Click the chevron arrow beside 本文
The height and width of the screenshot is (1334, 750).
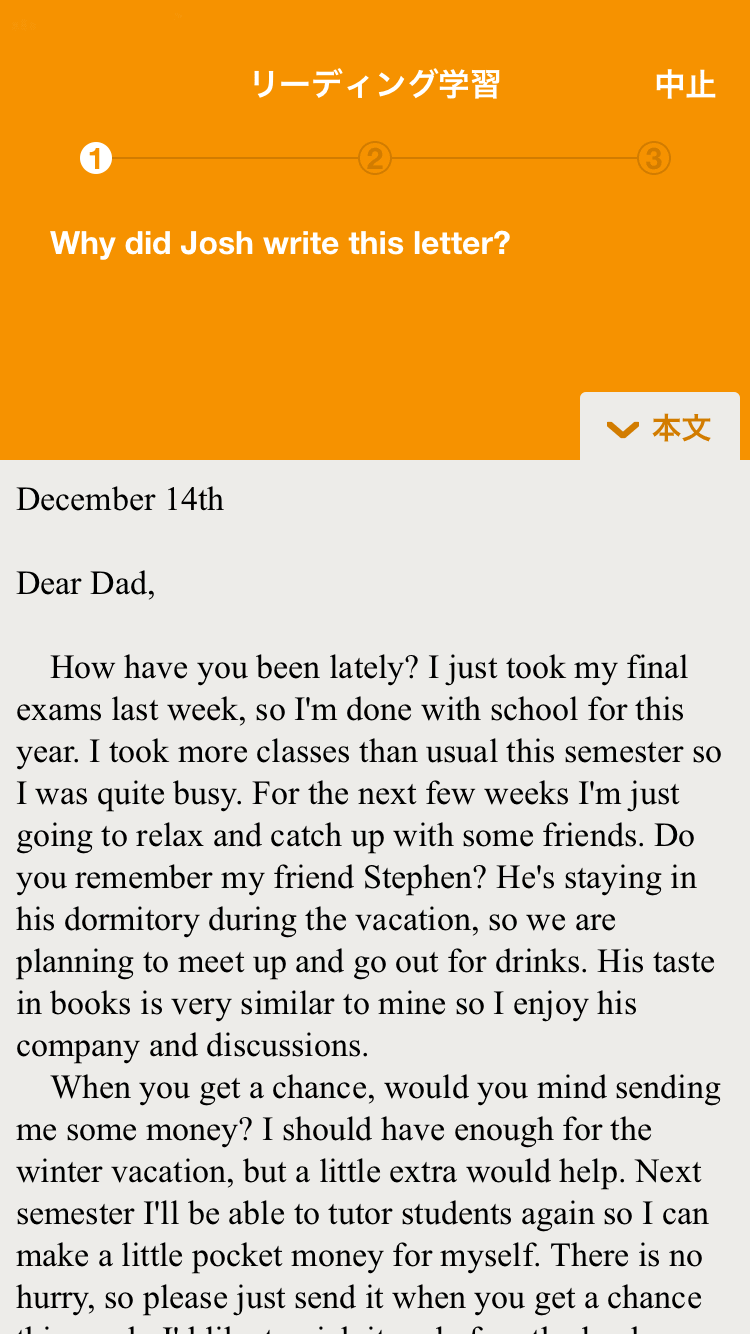(x=622, y=430)
